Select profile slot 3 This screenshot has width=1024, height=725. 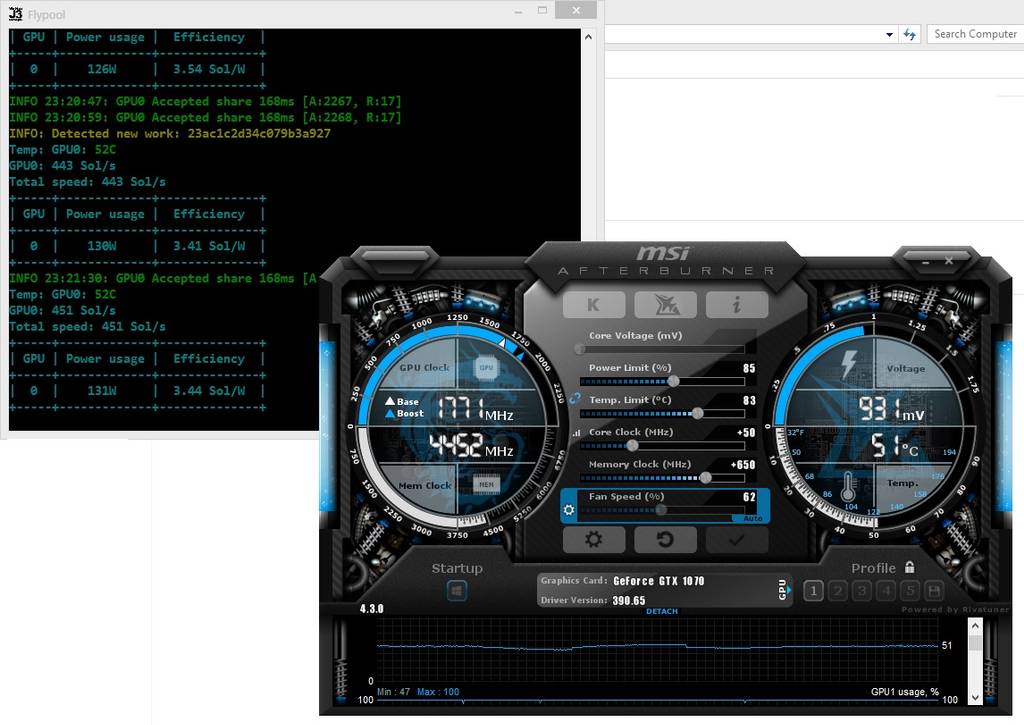click(x=861, y=591)
